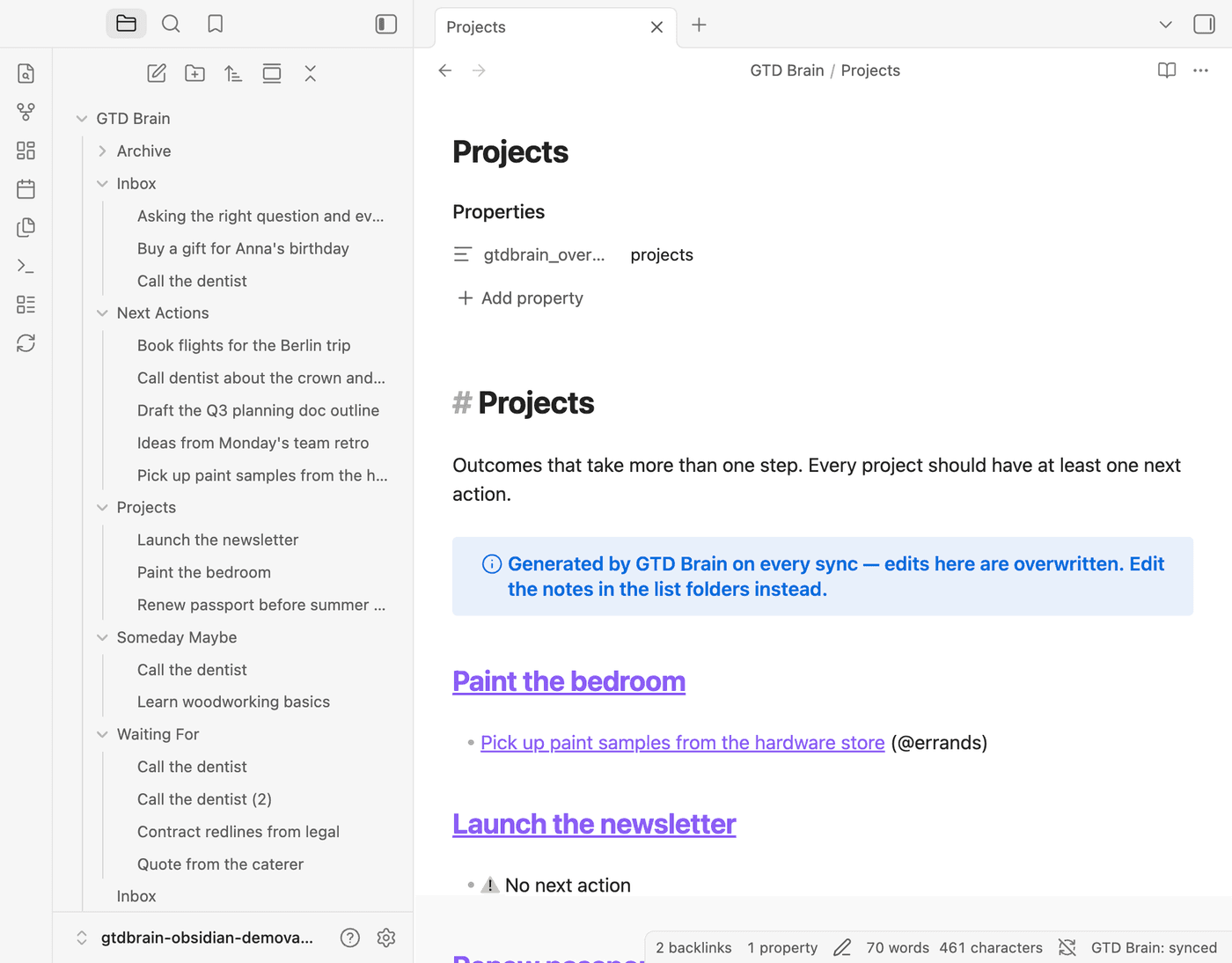This screenshot has height=963, width=1232.
Task: Open the tab list dropdown arrow
Action: (x=1165, y=25)
